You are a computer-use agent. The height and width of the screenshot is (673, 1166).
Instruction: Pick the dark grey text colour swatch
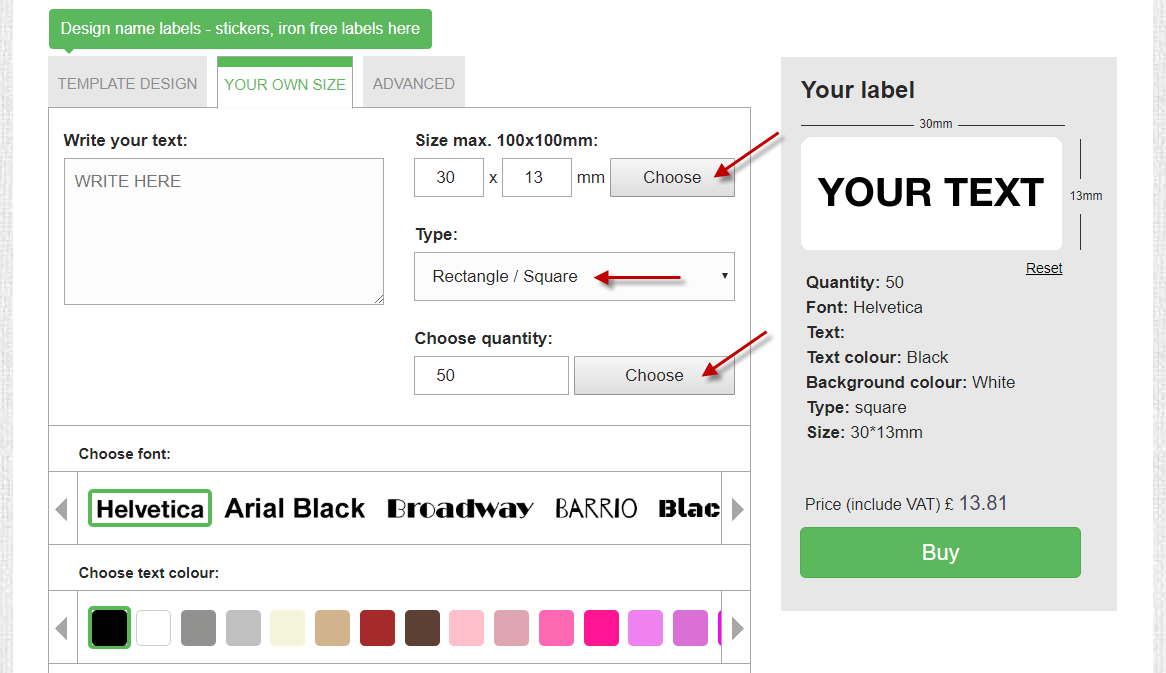199,628
